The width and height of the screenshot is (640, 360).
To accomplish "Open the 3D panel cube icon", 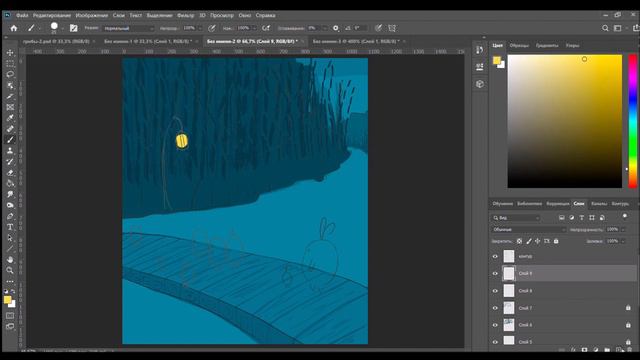I will pyautogui.click(x=480, y=84).
